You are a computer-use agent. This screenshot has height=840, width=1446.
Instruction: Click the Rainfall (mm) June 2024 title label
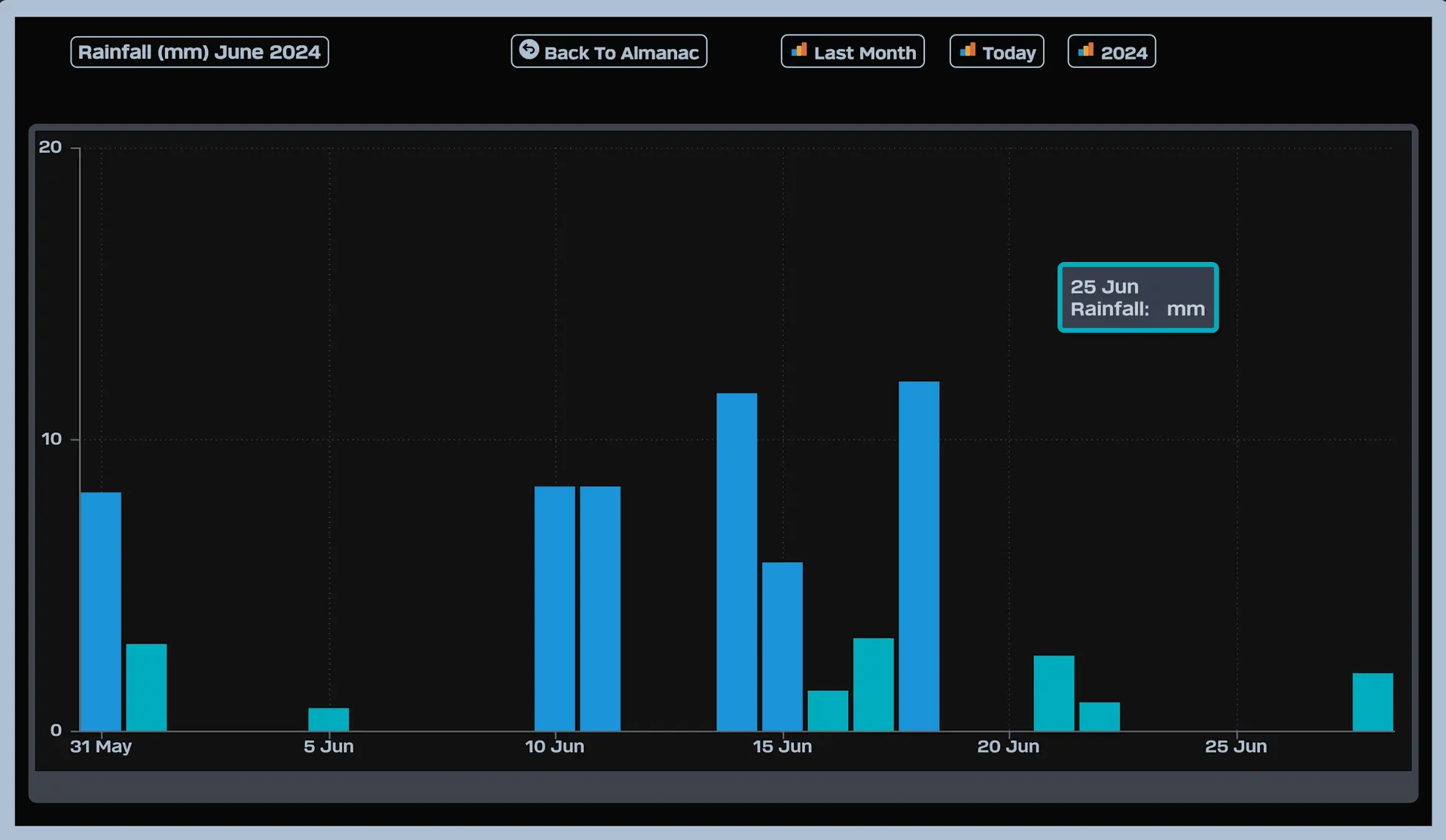tap(200, 52)
